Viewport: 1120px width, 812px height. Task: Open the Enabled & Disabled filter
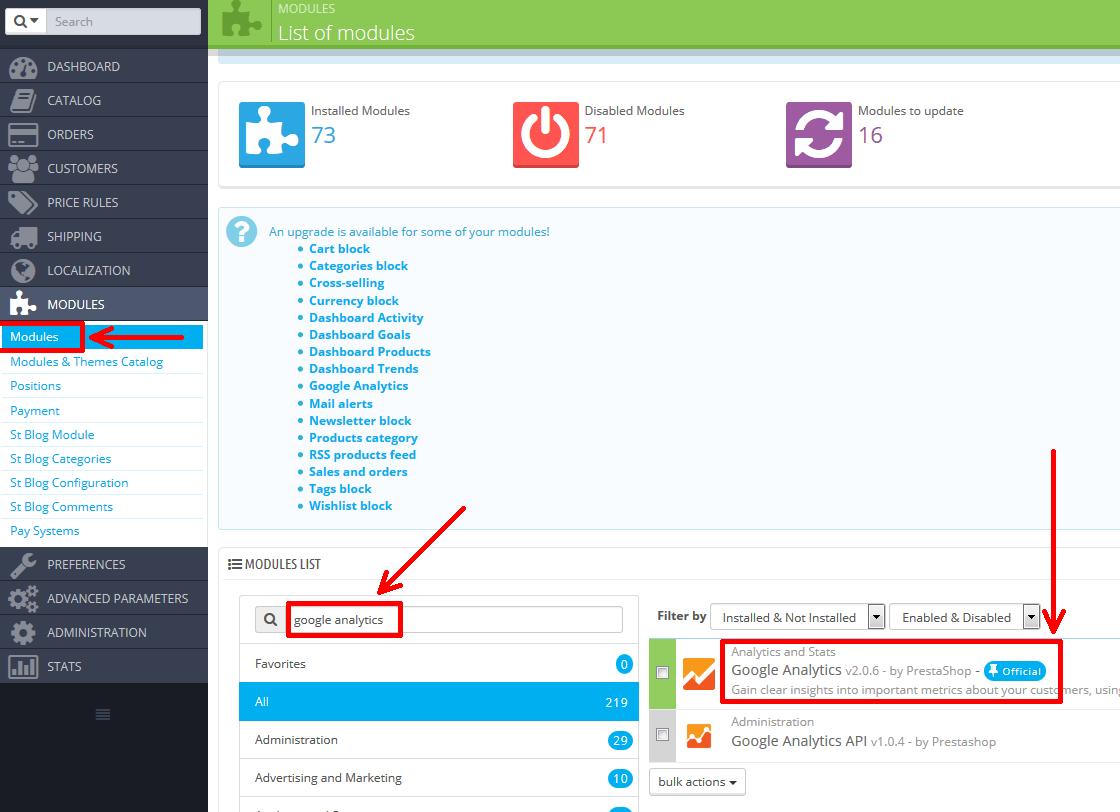(964, 617)
